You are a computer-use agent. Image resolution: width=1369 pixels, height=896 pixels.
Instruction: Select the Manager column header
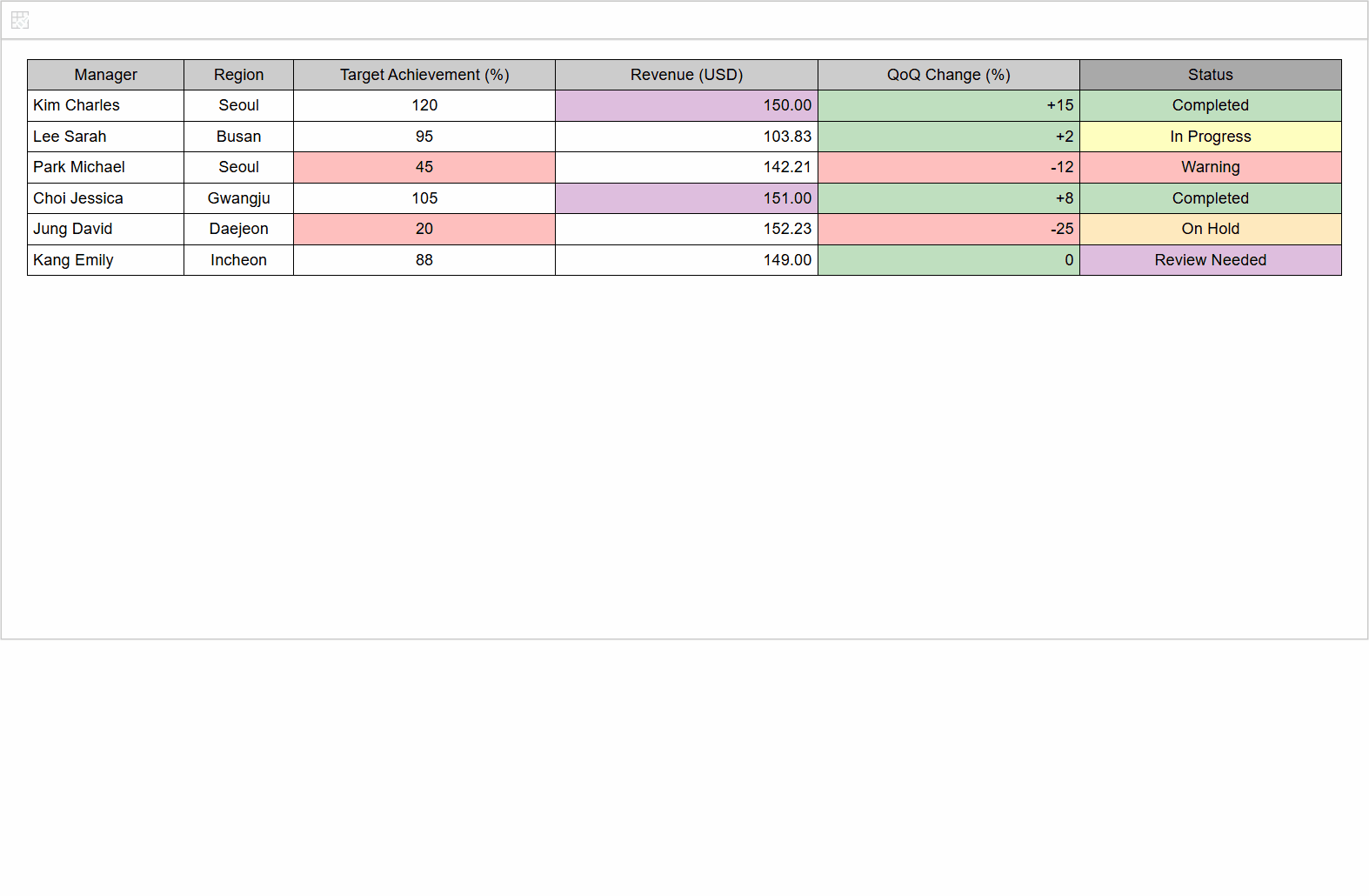105,75
